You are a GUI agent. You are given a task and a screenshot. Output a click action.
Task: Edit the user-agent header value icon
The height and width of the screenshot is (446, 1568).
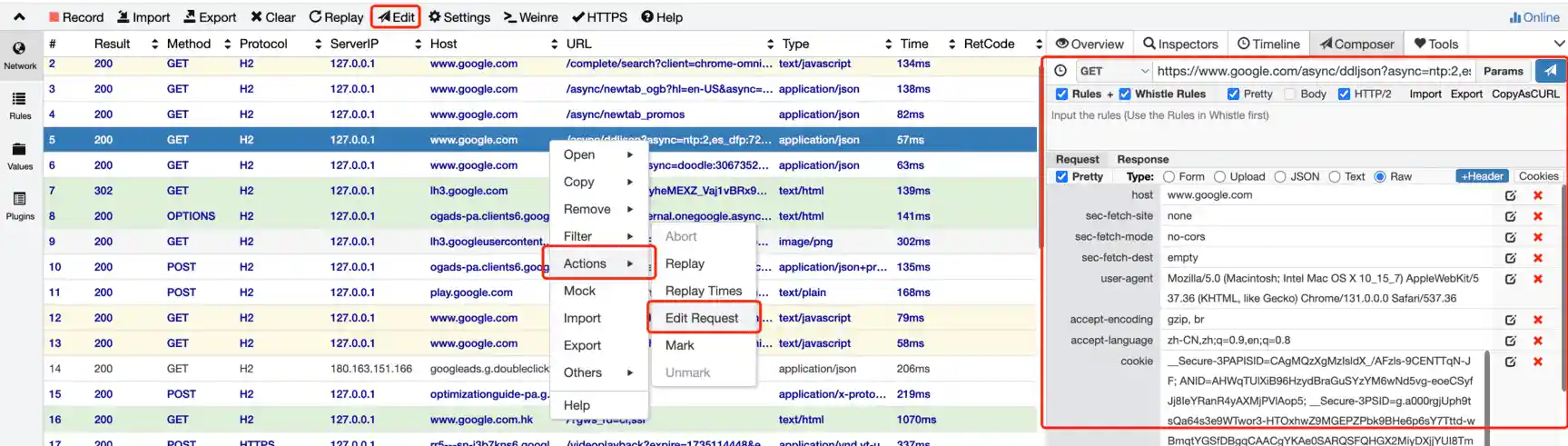1511,279
